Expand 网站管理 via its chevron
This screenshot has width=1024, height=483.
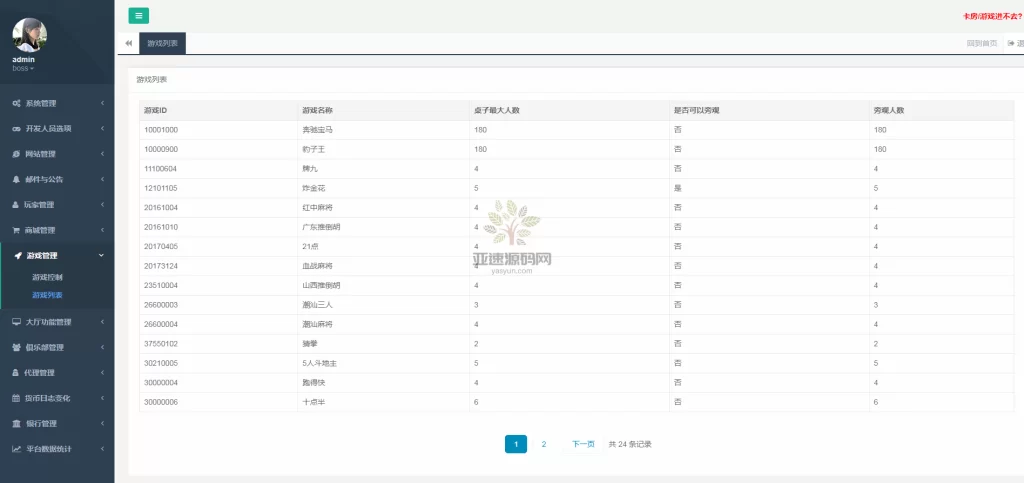coord(103,154)
